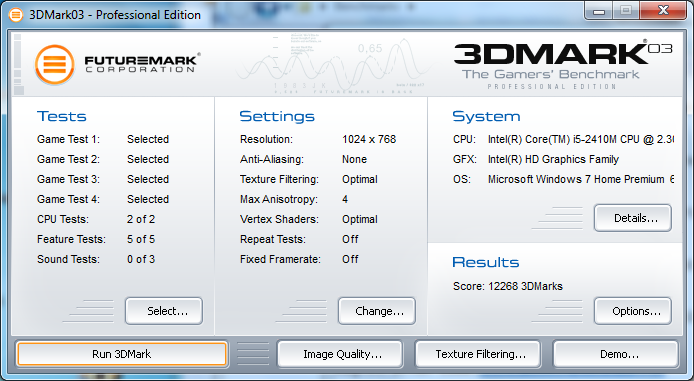Open the Image Quality tool
The width and height of the screenshot is (694, 381).
[340, 354]
